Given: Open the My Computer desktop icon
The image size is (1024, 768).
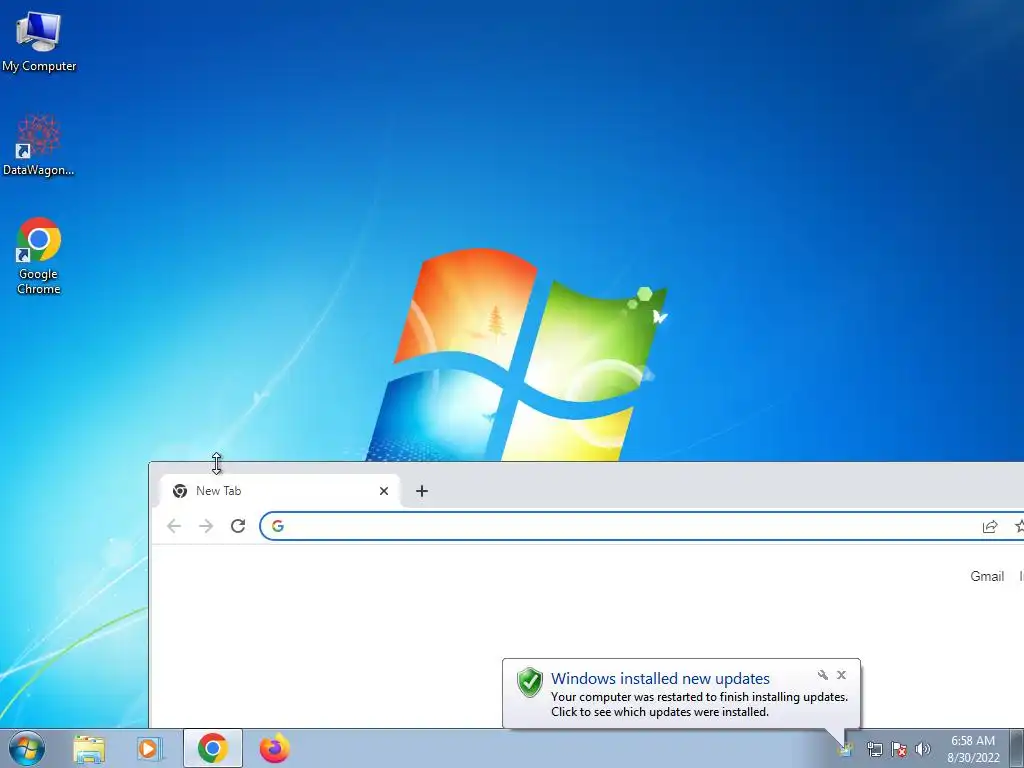Looking at the screenshot, I should click(39, 41).
